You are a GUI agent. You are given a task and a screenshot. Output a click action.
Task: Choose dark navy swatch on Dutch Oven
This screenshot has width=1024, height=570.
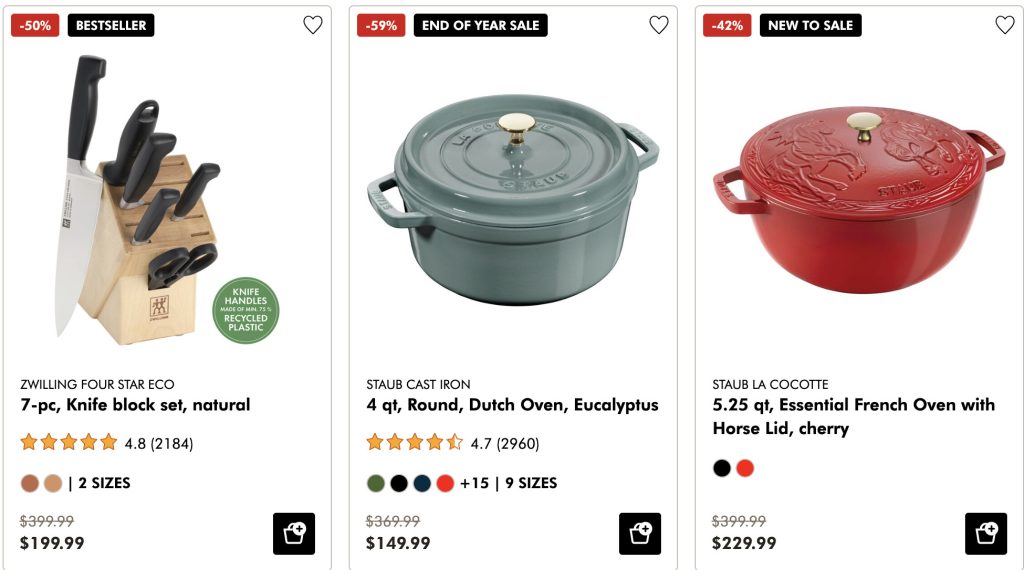[422, 483]
